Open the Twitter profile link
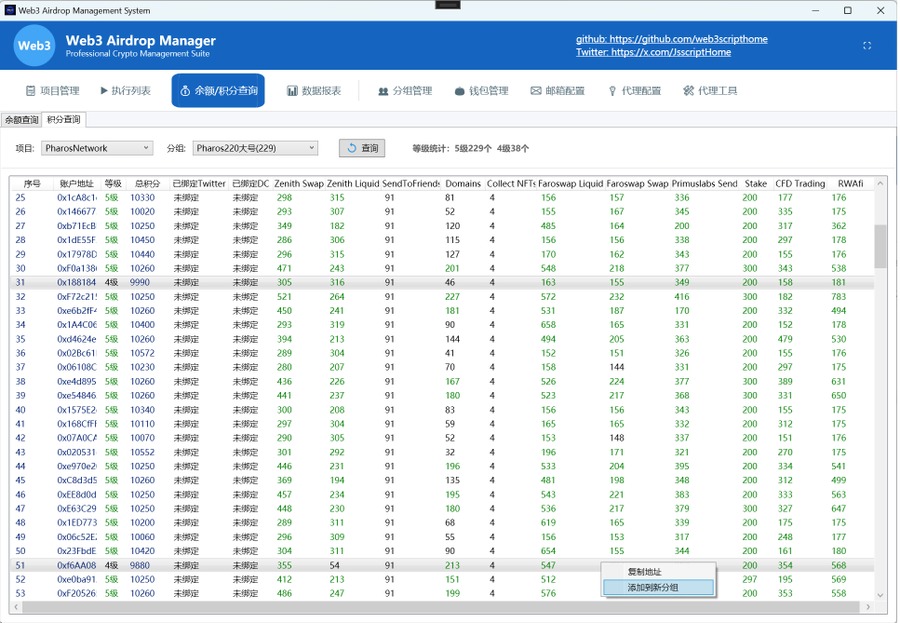900x623 pixels. [653, 52]
